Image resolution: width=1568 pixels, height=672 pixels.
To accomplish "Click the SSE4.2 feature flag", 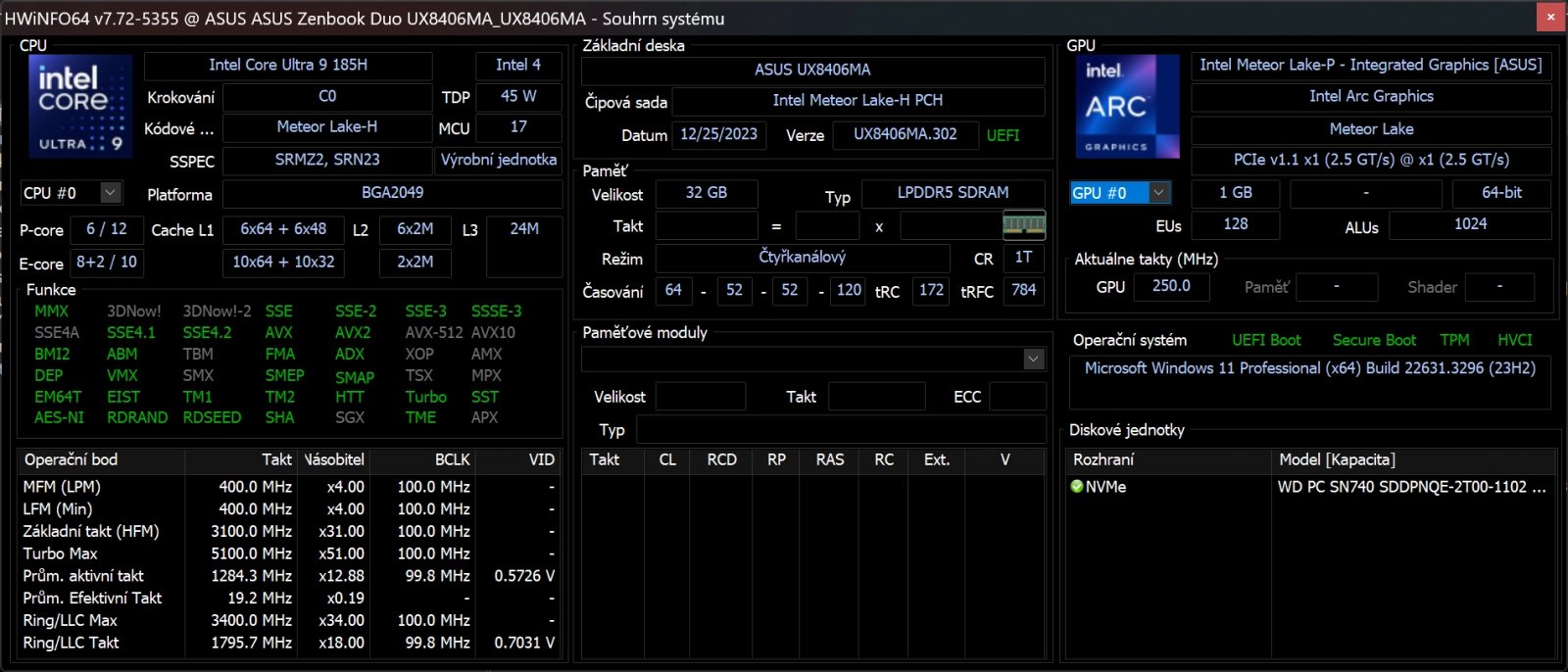I will coord(207,333).
